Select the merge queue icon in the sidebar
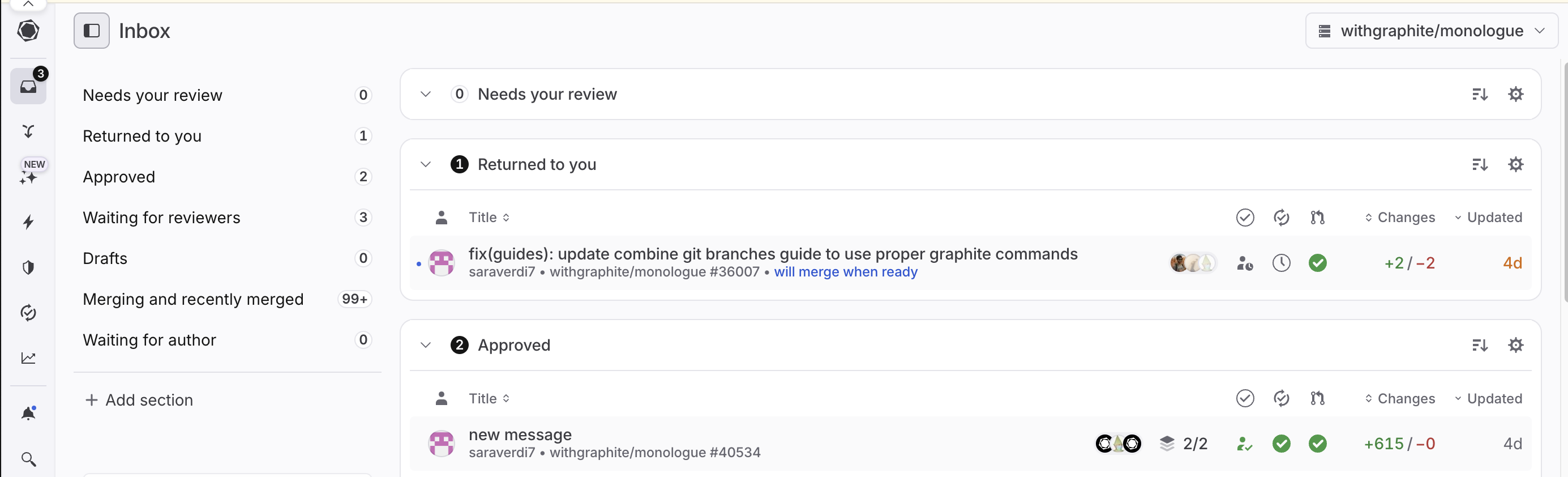 click(29, 131)
